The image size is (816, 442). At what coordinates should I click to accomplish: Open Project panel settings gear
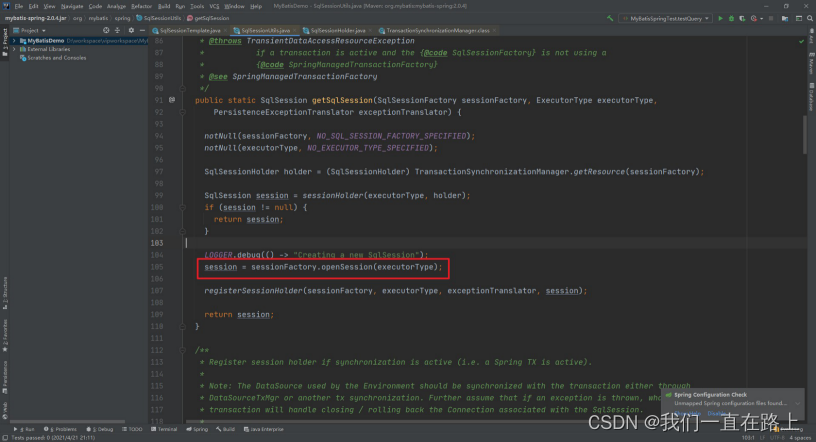pyautogui.click(x=131, y=30)
